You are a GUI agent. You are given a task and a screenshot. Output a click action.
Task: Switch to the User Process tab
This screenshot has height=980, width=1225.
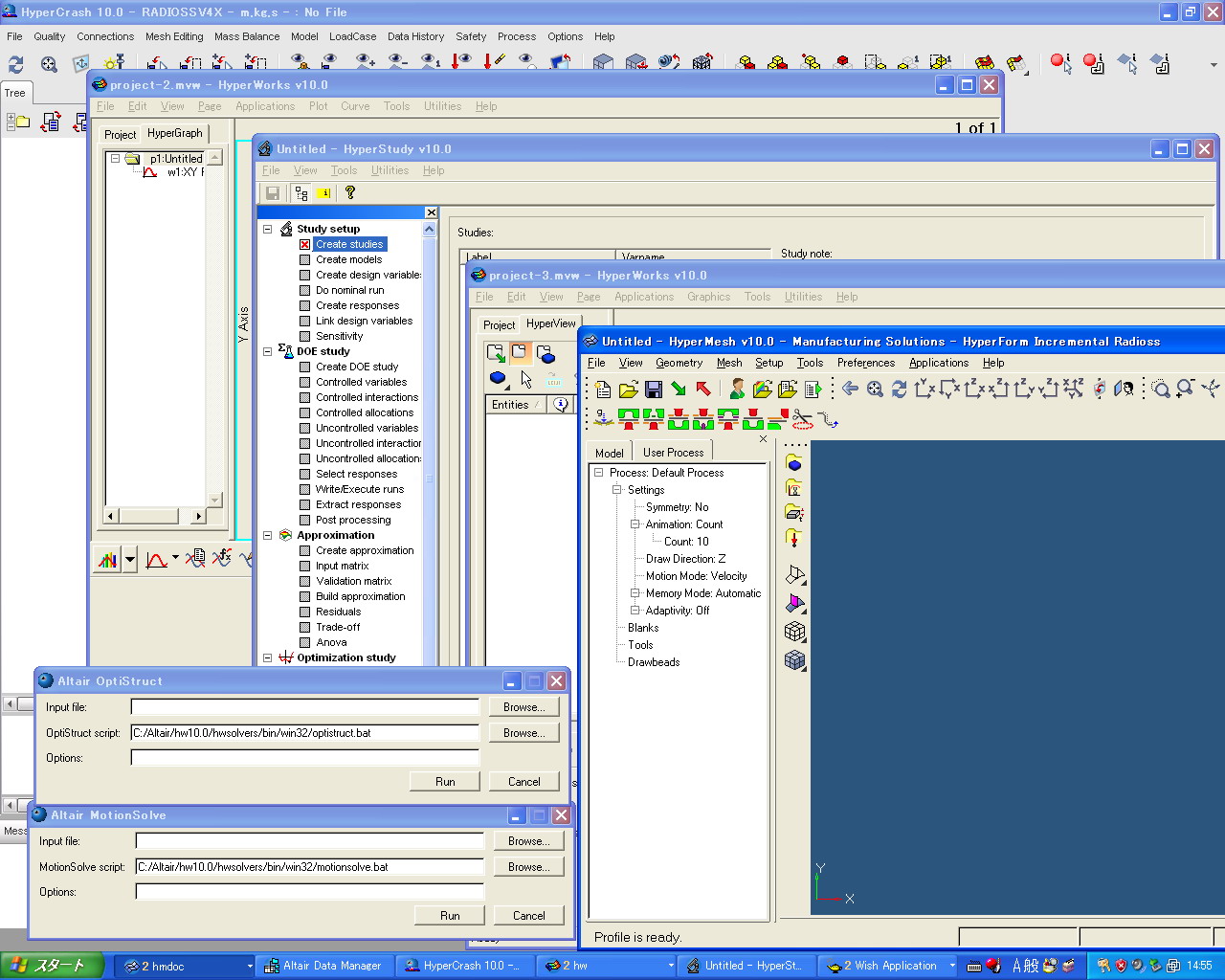pos(673,453)
